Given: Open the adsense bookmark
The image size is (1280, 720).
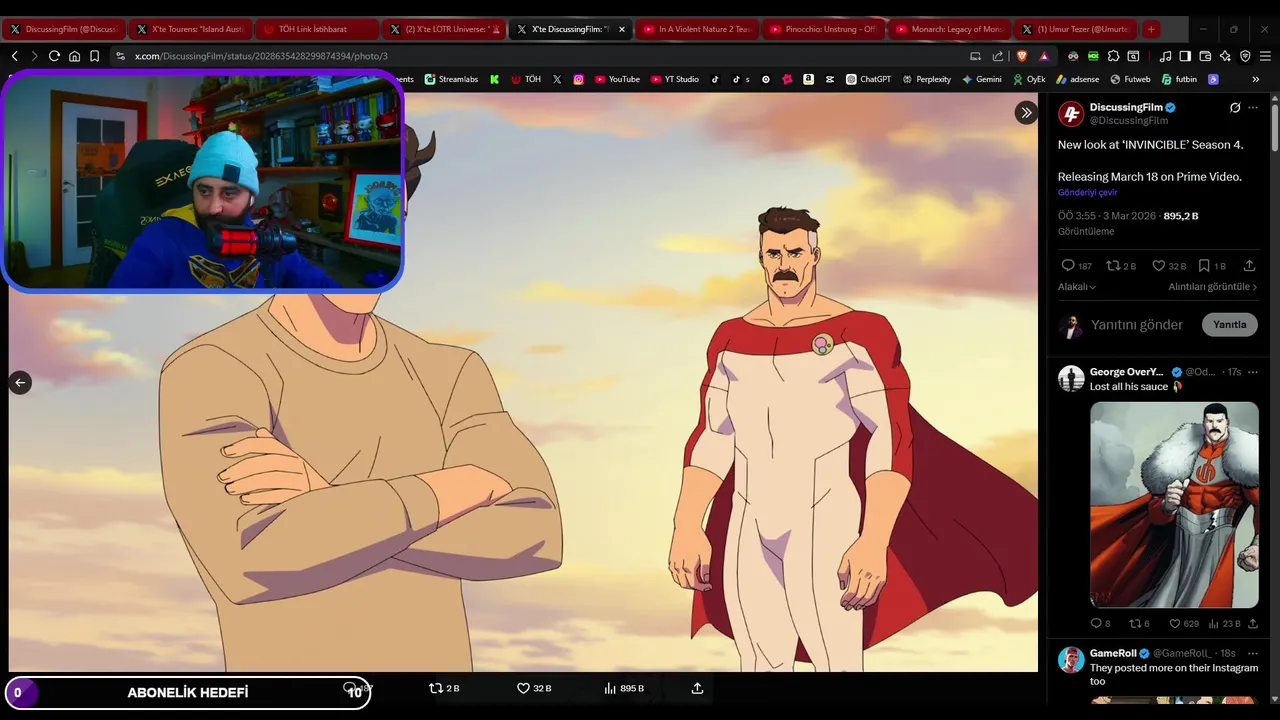Looking at the screenshot, I should tap(1077, 79).
